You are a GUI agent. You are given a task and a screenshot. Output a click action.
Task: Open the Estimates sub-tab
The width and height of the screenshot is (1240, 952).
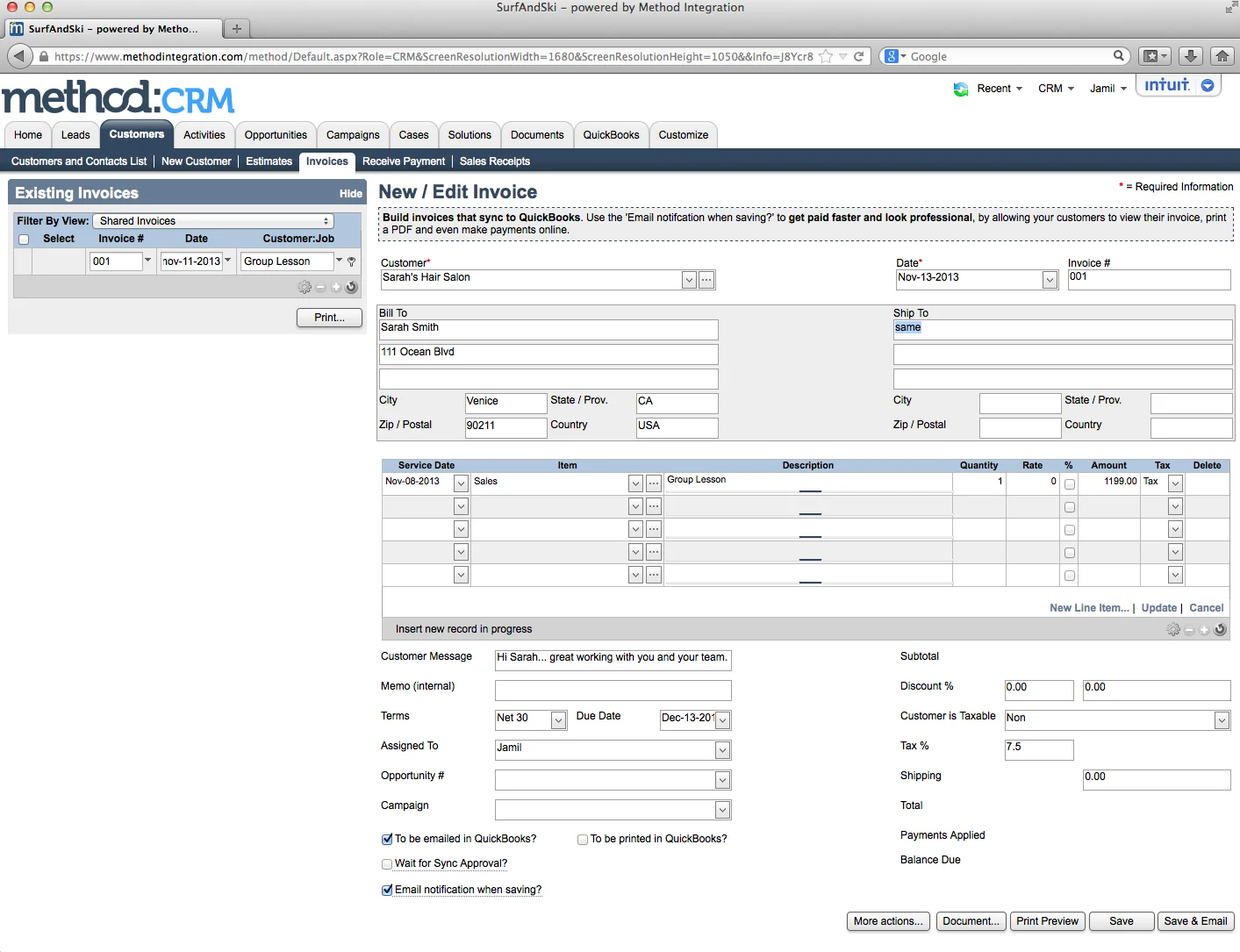click(x=269, y=161)
